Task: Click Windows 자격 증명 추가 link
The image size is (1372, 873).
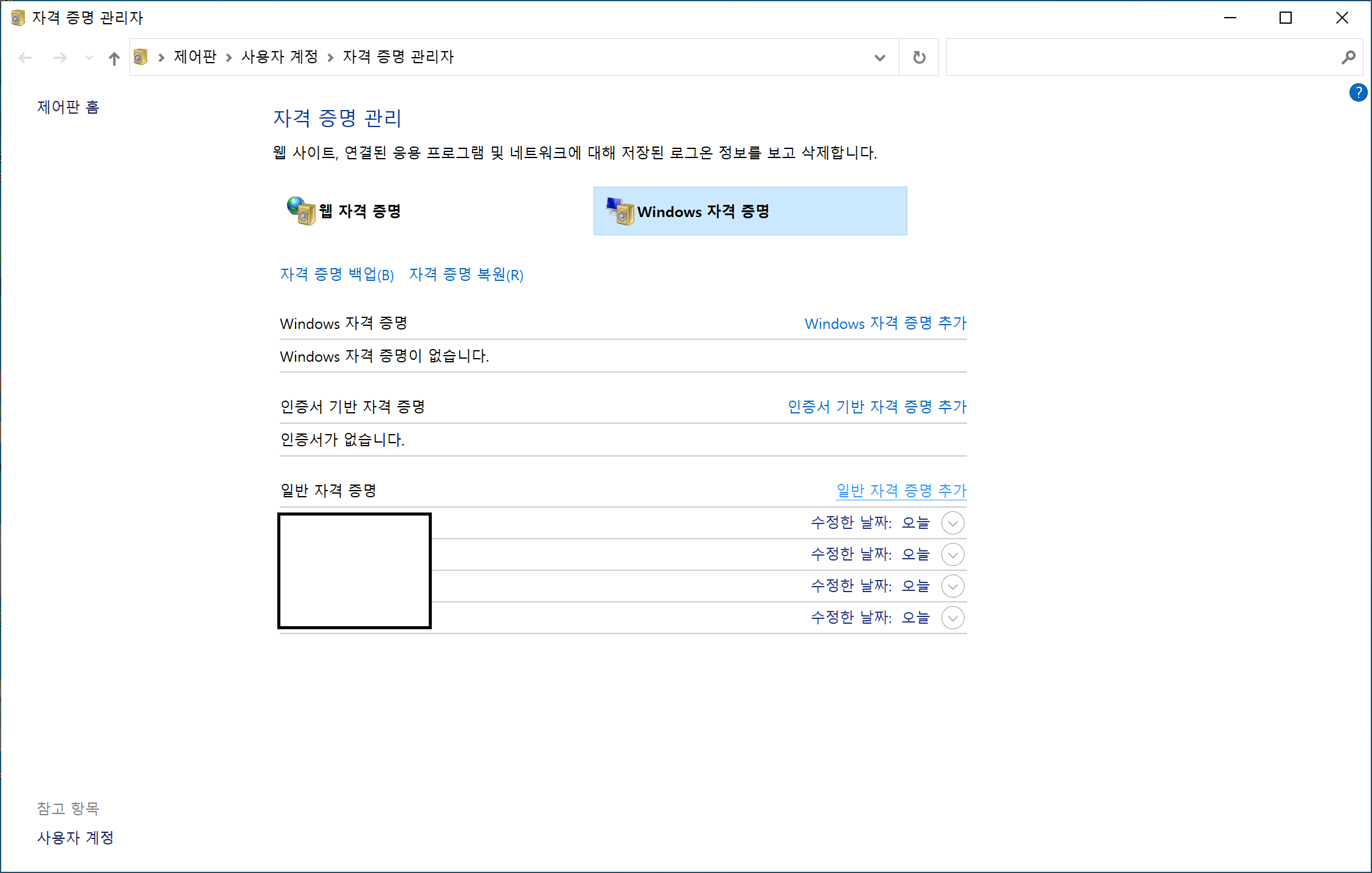Action: [885, 323]
